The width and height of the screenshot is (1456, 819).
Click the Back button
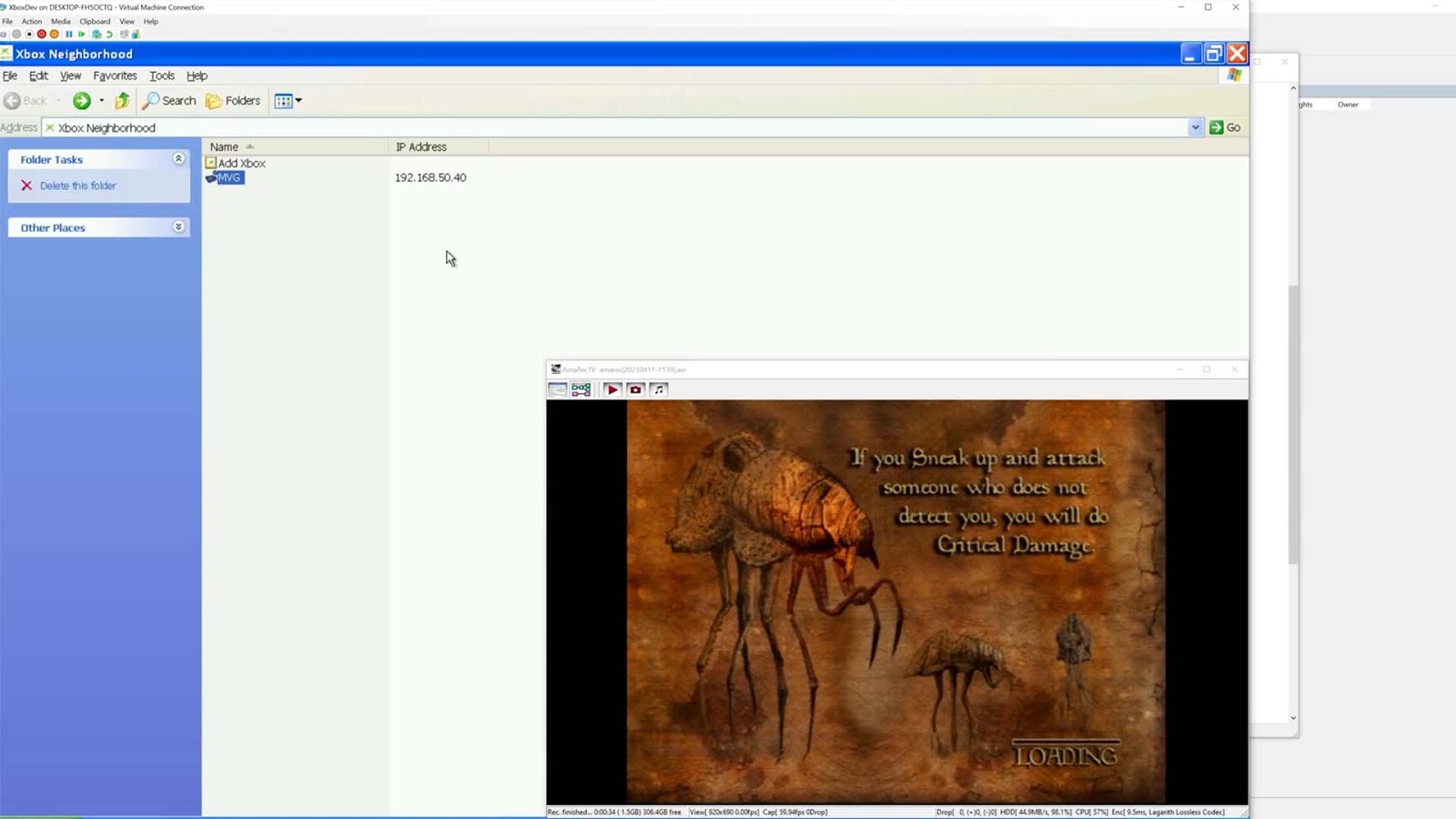point(25,101)
